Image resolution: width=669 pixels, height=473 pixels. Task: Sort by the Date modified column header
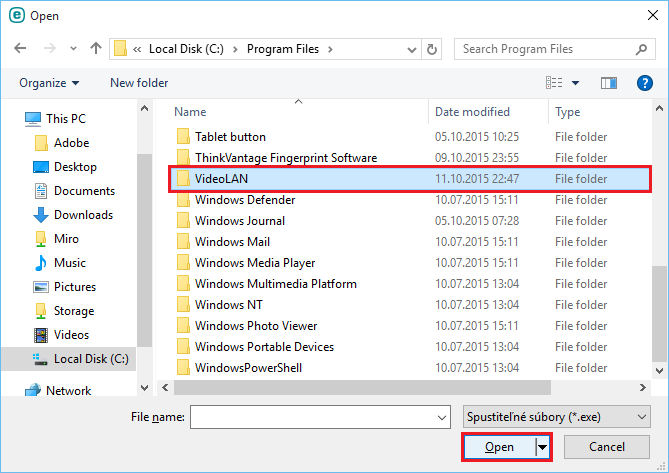tap(472, 112)
